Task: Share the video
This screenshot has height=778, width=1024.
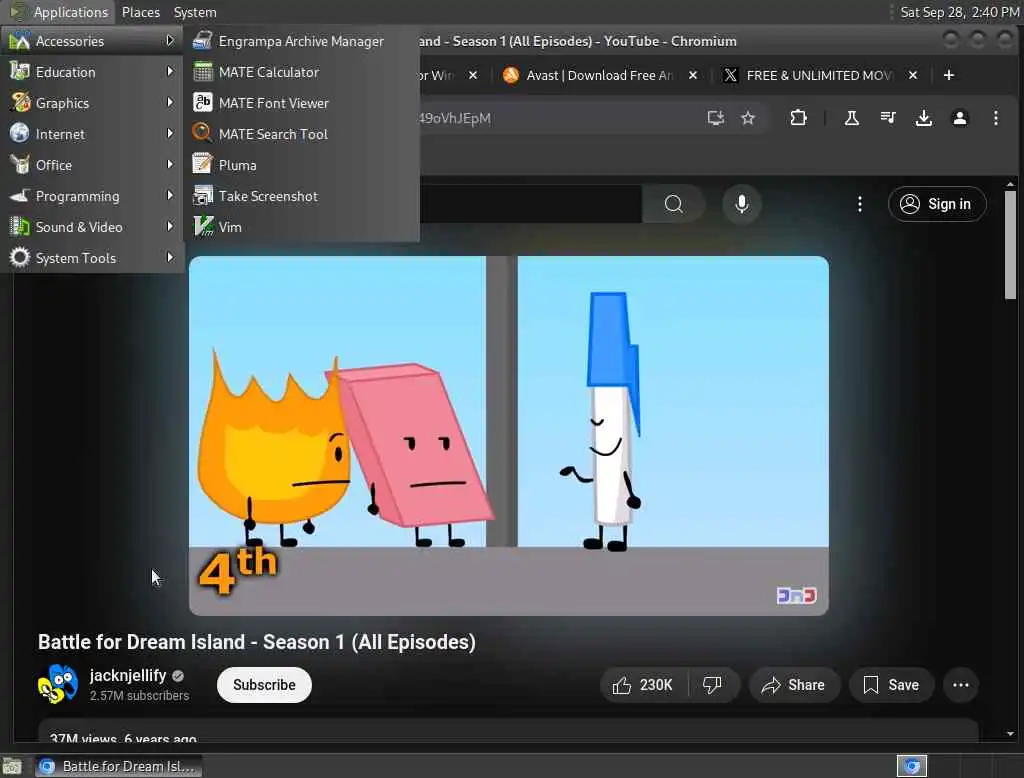Action: coord(793,685)
